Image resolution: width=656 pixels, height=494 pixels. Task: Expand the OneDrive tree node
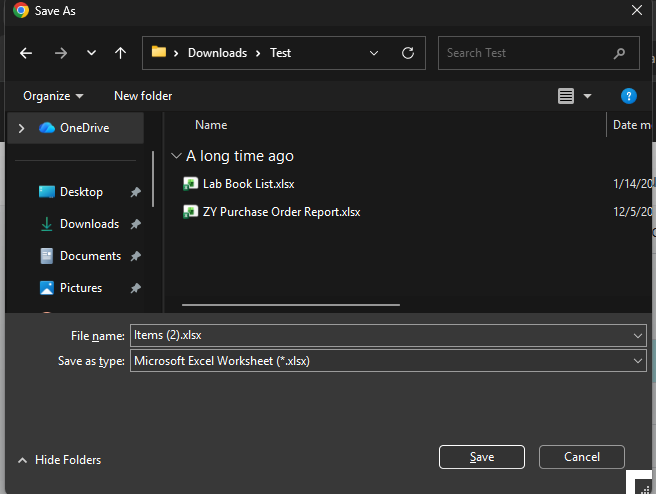pos(21,128)
